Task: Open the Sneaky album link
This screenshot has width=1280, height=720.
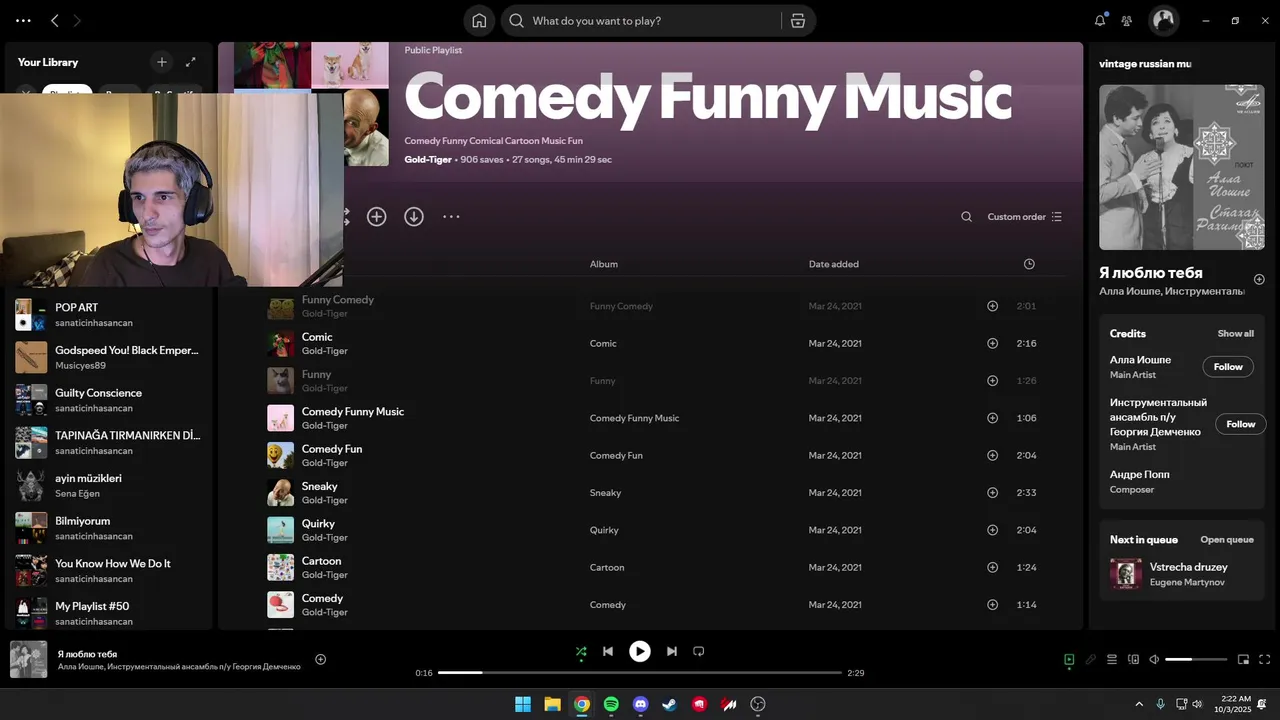Action: [605, 493]
